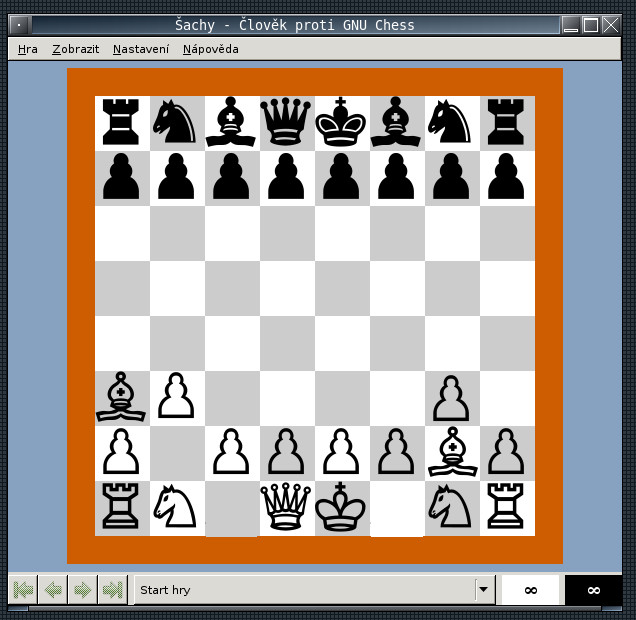Screen dimensions: 636x620
Task: Select the white knight on g1
Action: point(450,506)
